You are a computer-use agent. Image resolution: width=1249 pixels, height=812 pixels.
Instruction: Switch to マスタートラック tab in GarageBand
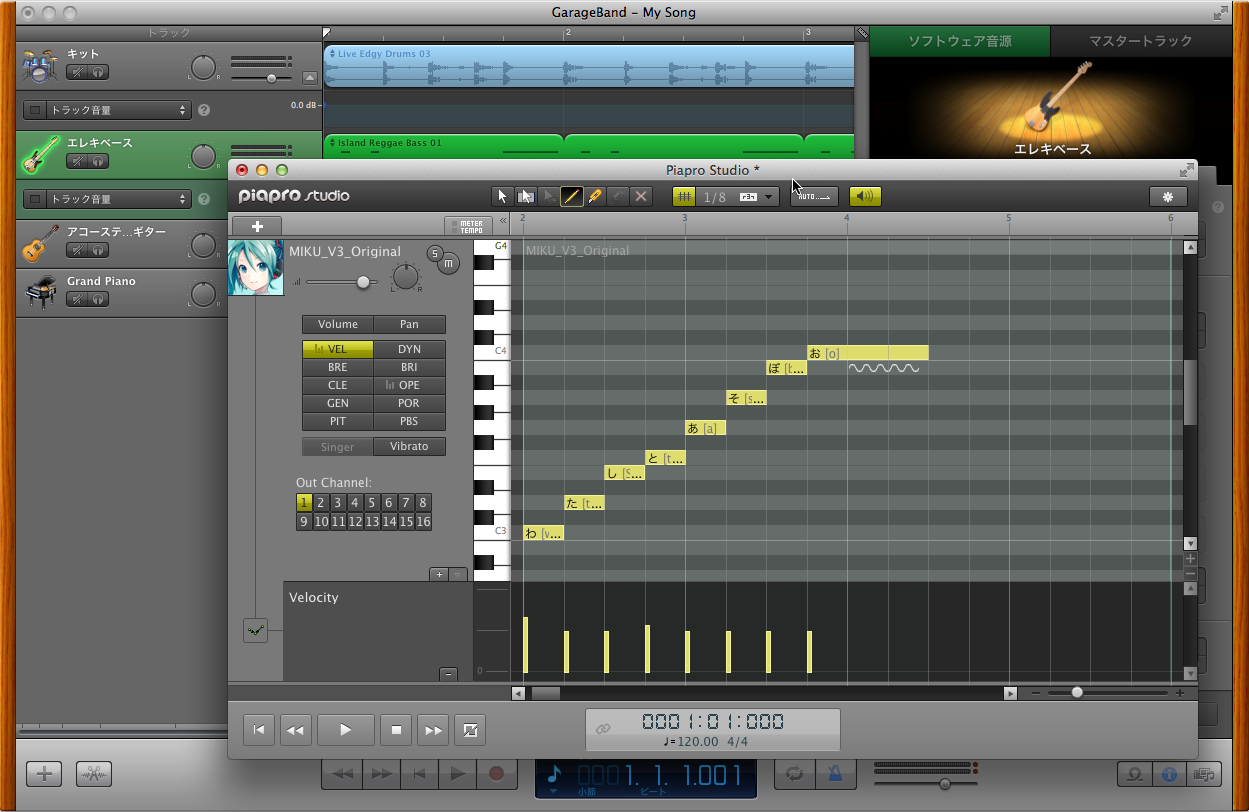tap(1141, 41)
